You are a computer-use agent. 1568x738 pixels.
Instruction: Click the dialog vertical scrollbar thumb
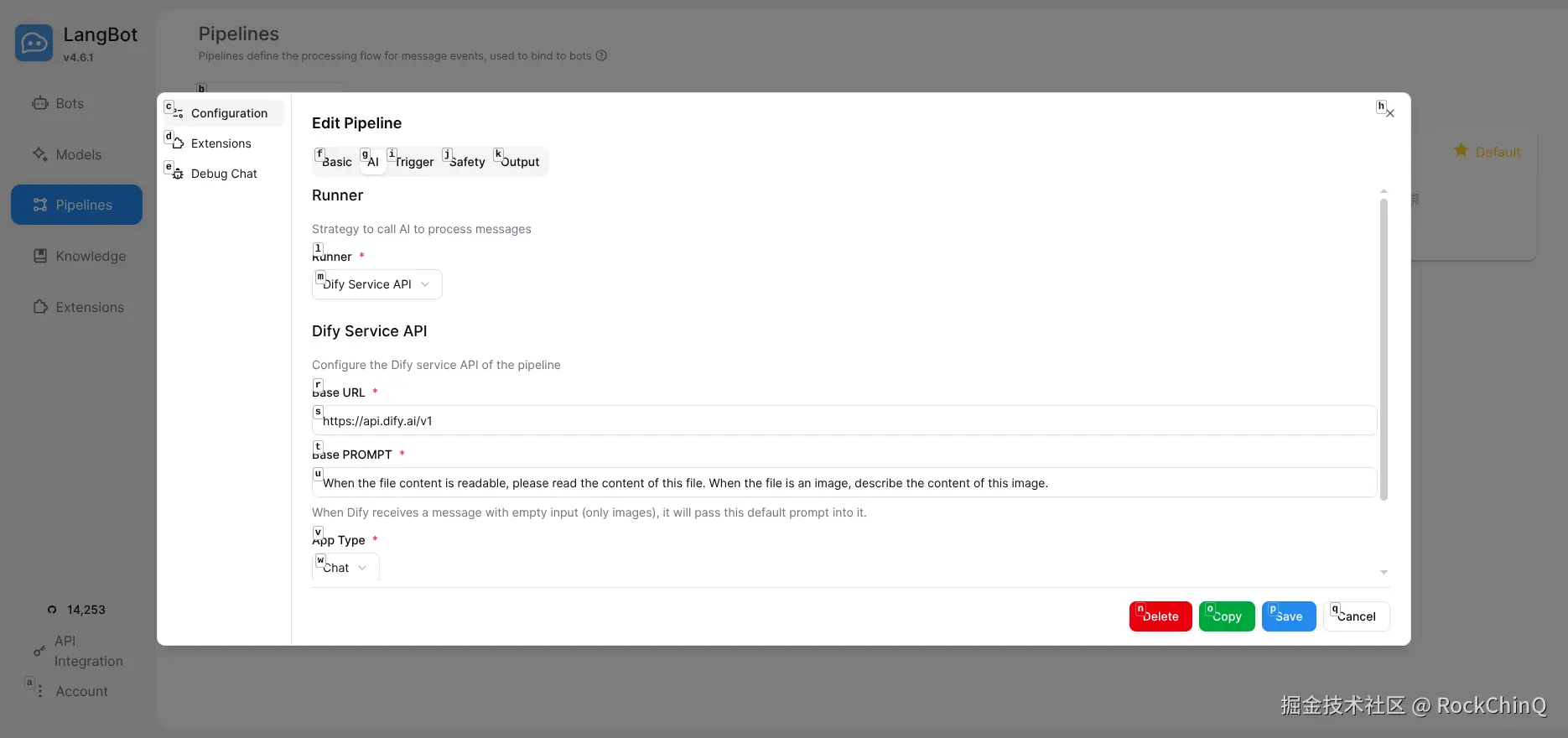click(x=1384, y=348)
